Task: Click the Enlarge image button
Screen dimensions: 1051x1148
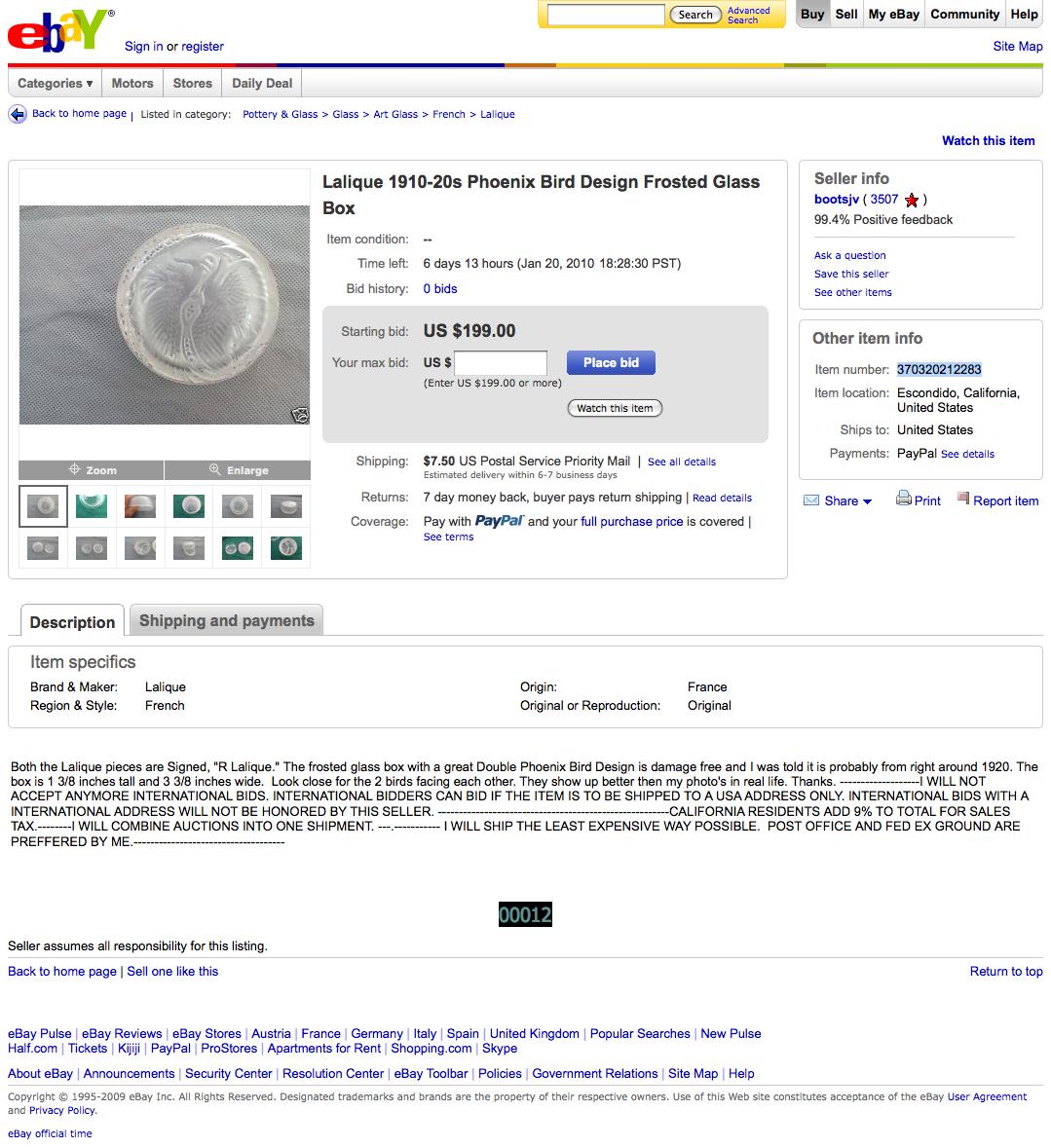Action: 238,470
